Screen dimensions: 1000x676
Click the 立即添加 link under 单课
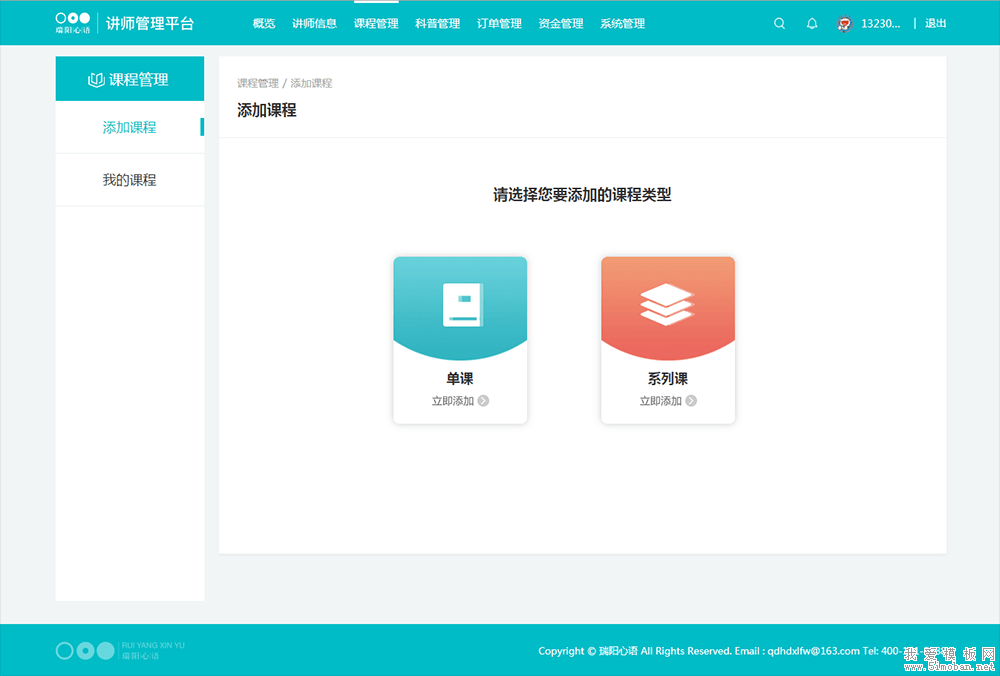(452, 401)
